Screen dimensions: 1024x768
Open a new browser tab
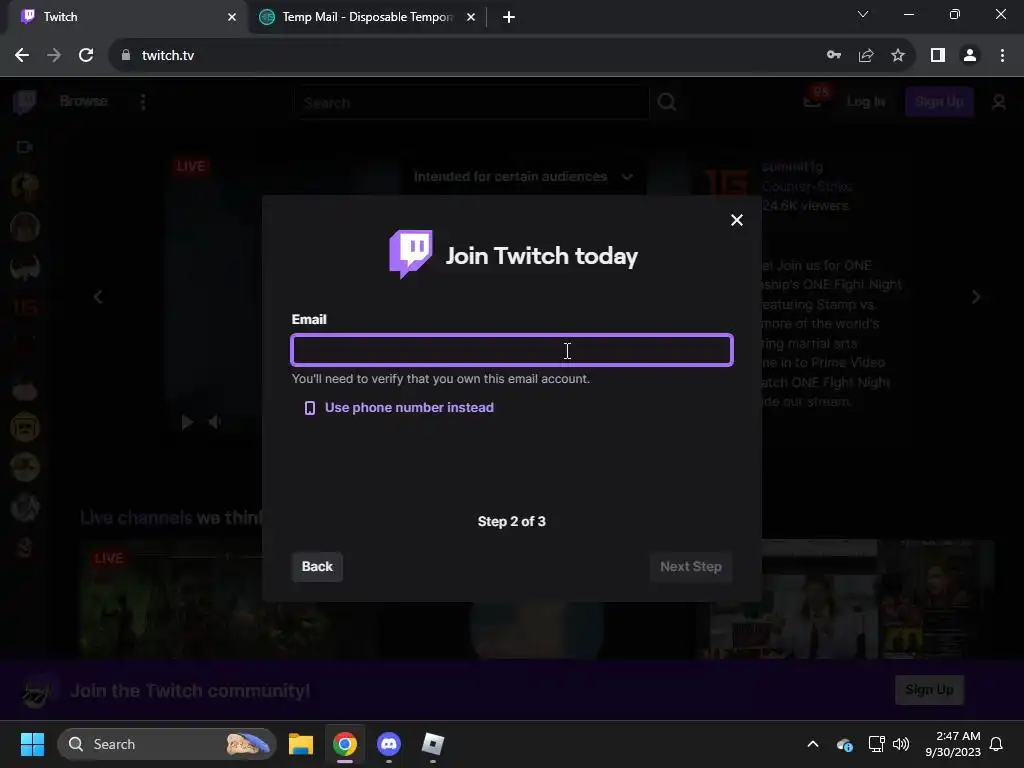click(509, 17)
